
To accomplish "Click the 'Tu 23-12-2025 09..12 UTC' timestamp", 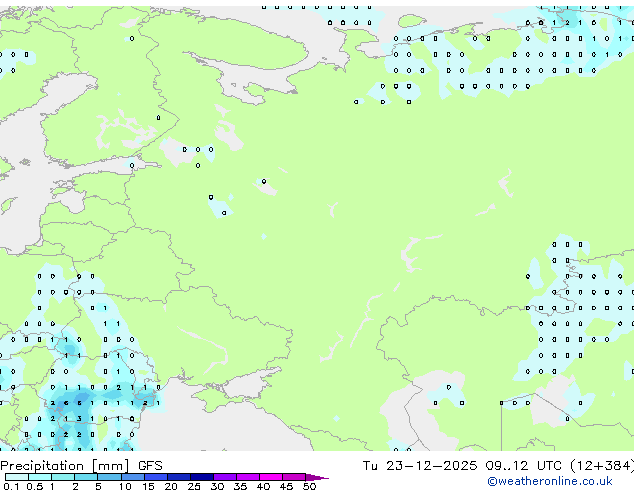I will [x=462, y=466].
